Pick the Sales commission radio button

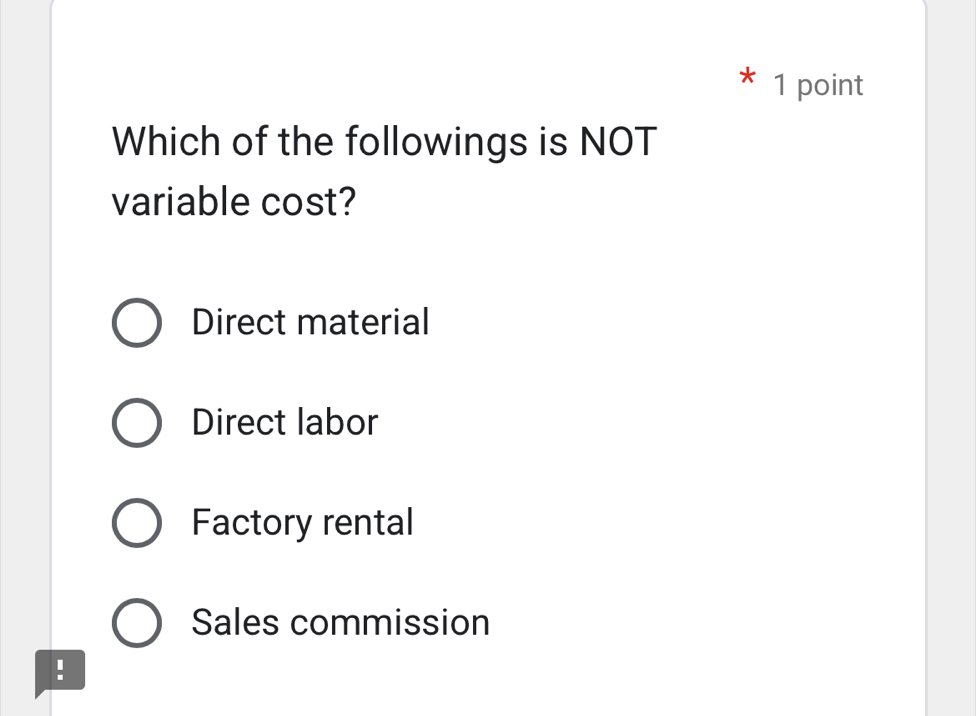click(136, 623)
